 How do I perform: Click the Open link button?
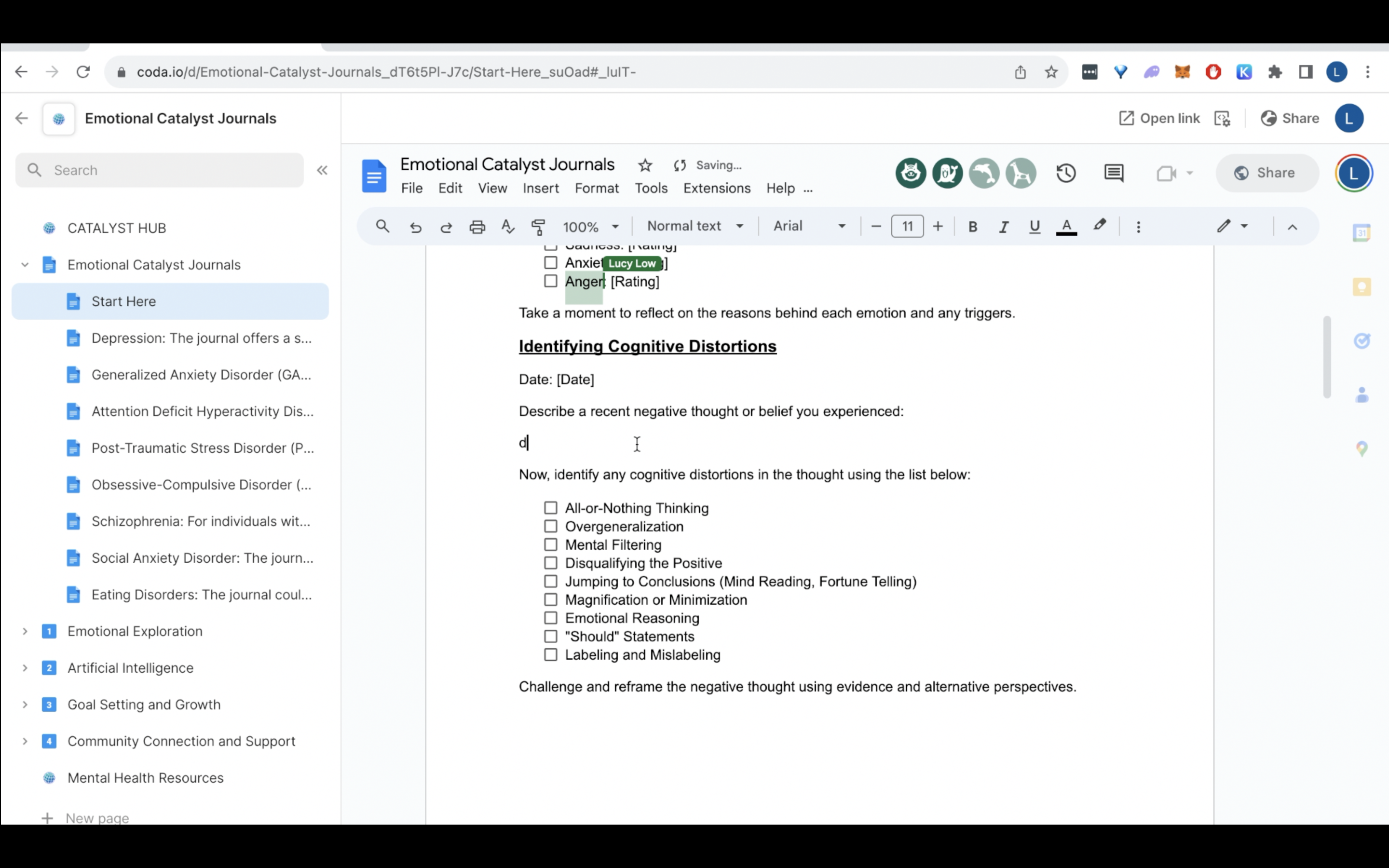click(x=1159, y=118)
